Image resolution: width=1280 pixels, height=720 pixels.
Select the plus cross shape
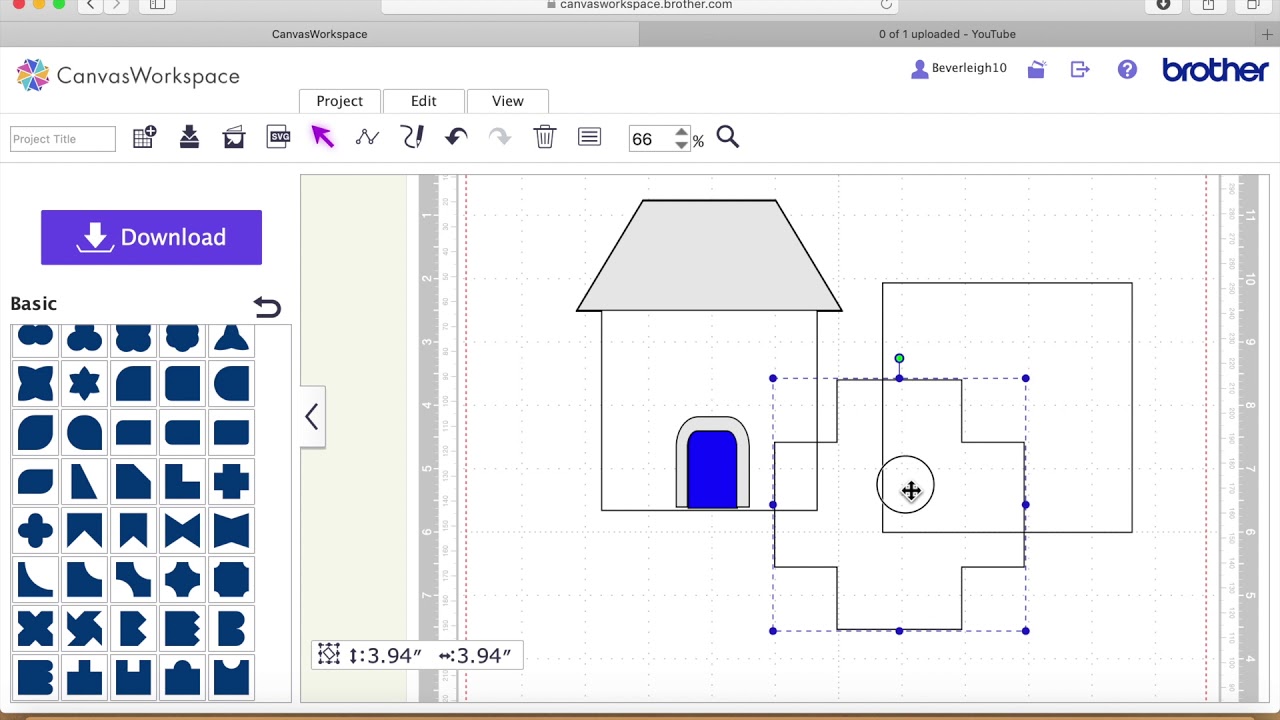231,481
